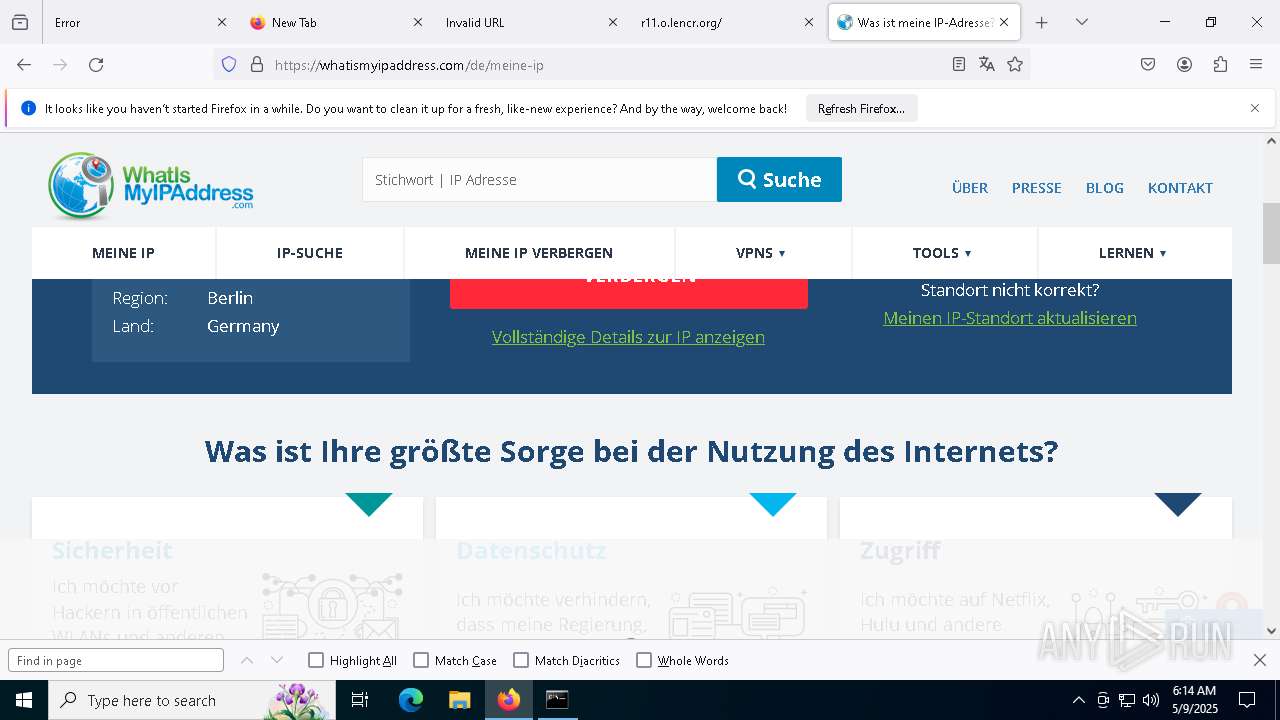Open Firefox account icon
This screenshot has width=1280, height=720.
click(1184, 64)
